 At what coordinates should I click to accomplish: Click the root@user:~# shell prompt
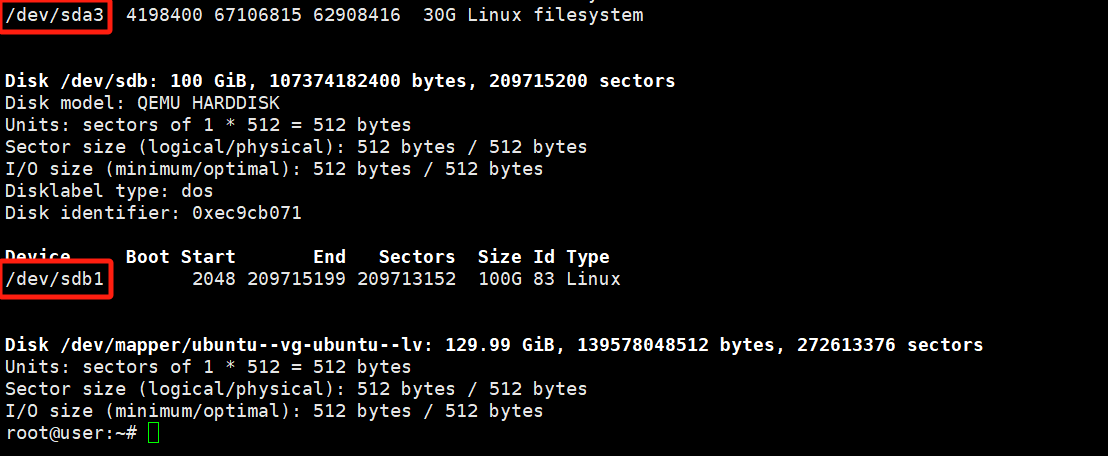pos(70,433)
